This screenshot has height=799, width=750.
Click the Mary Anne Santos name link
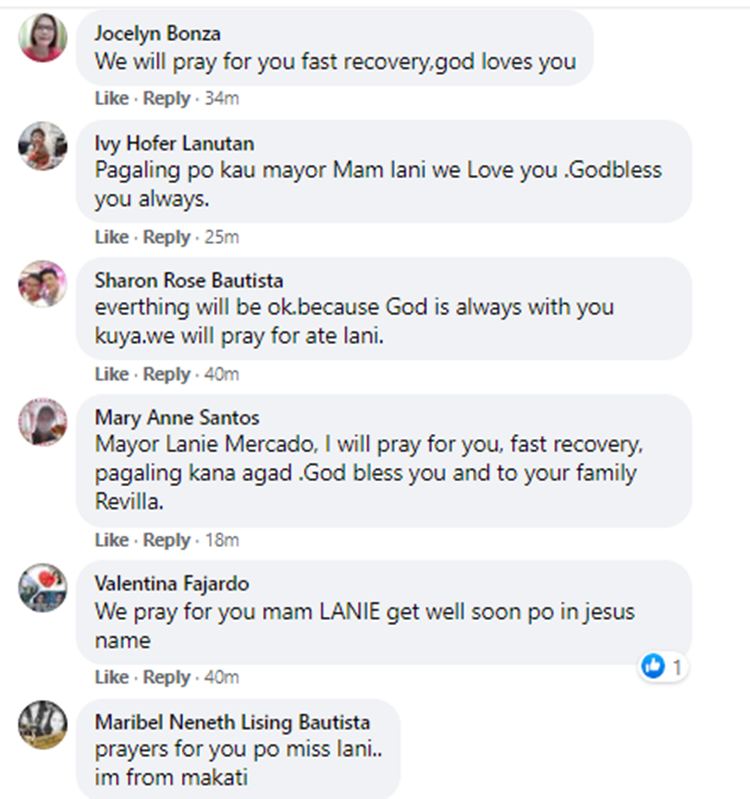pos(176,416)
